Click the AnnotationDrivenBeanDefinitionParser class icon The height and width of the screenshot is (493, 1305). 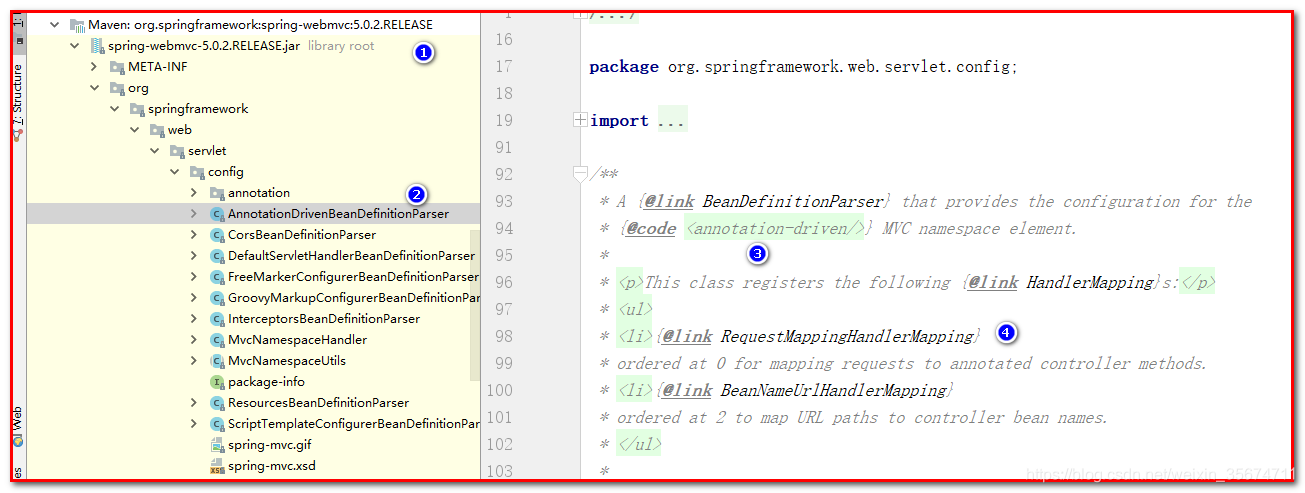pyautogui.click(x=217, y=213)
